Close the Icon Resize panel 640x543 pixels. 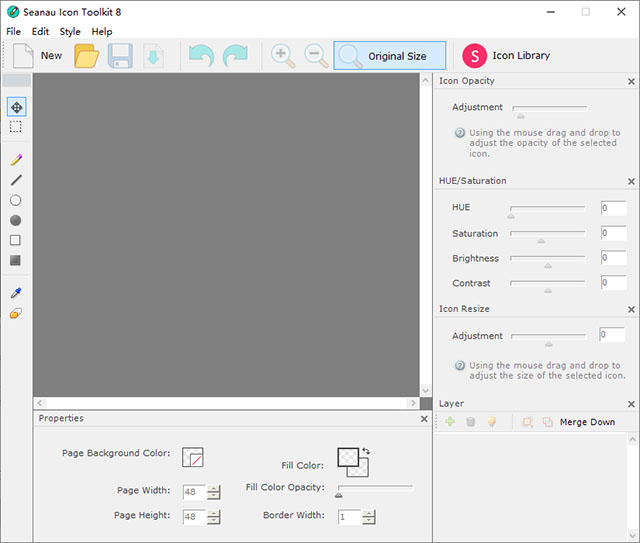(x=631, y=309)
